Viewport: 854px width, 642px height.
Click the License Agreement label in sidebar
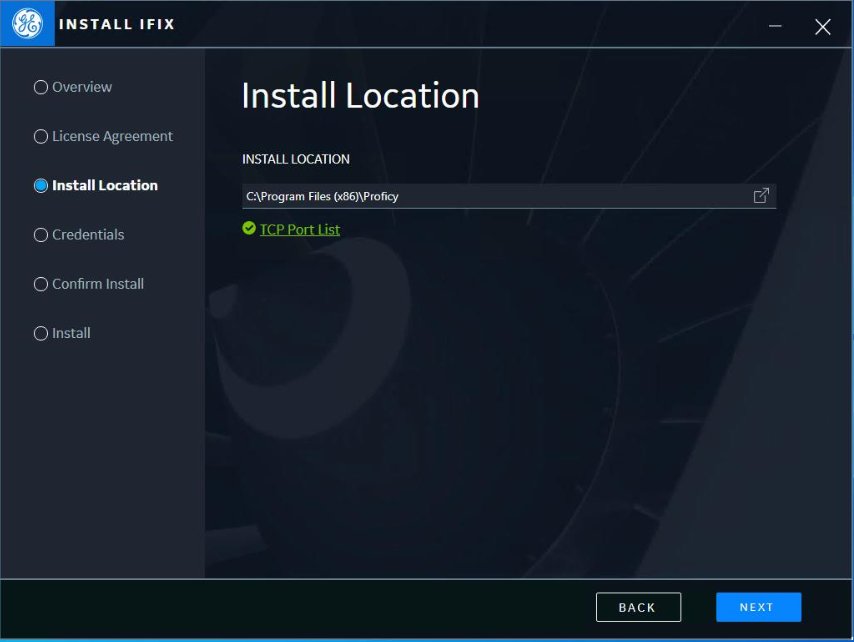[x=112, y=136]
